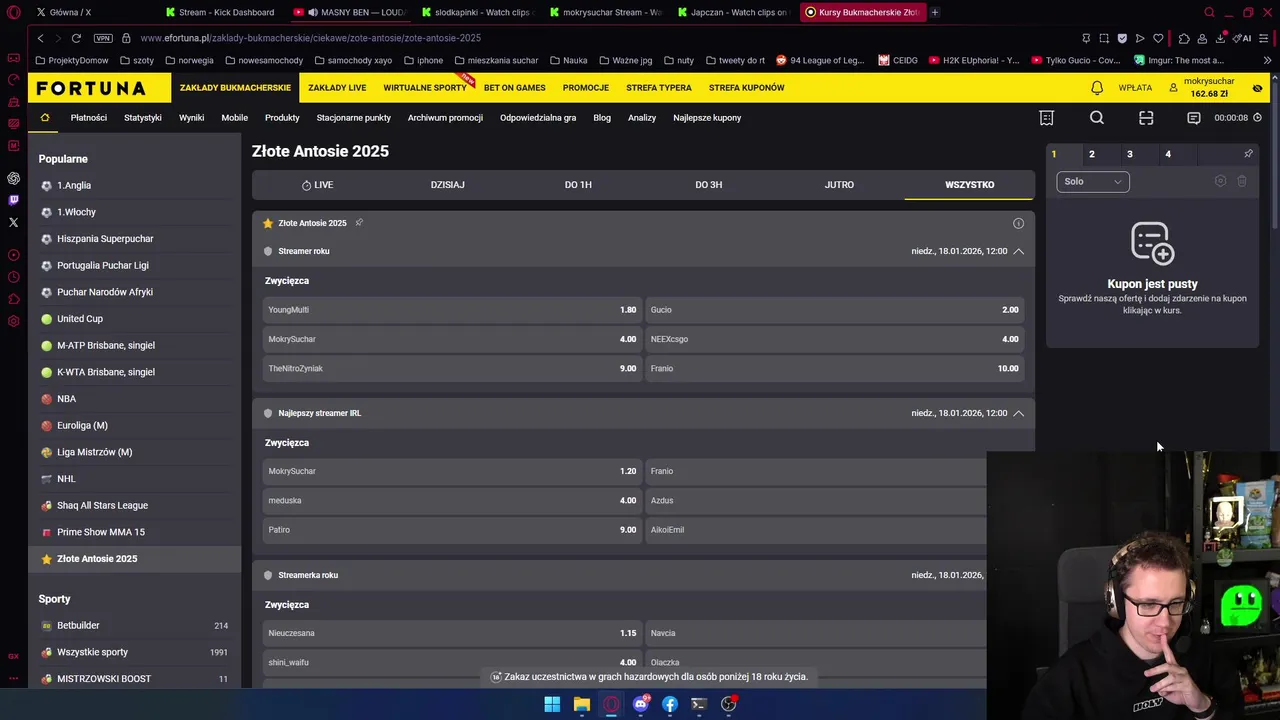Click the Fortuna logo
1280x720 pixels.
[91, 88]
